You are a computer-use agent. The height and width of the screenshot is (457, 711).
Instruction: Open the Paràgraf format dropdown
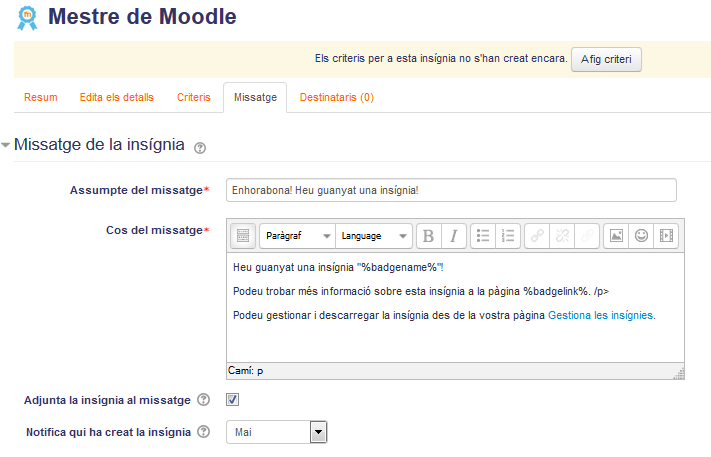[x=297, y=236]
